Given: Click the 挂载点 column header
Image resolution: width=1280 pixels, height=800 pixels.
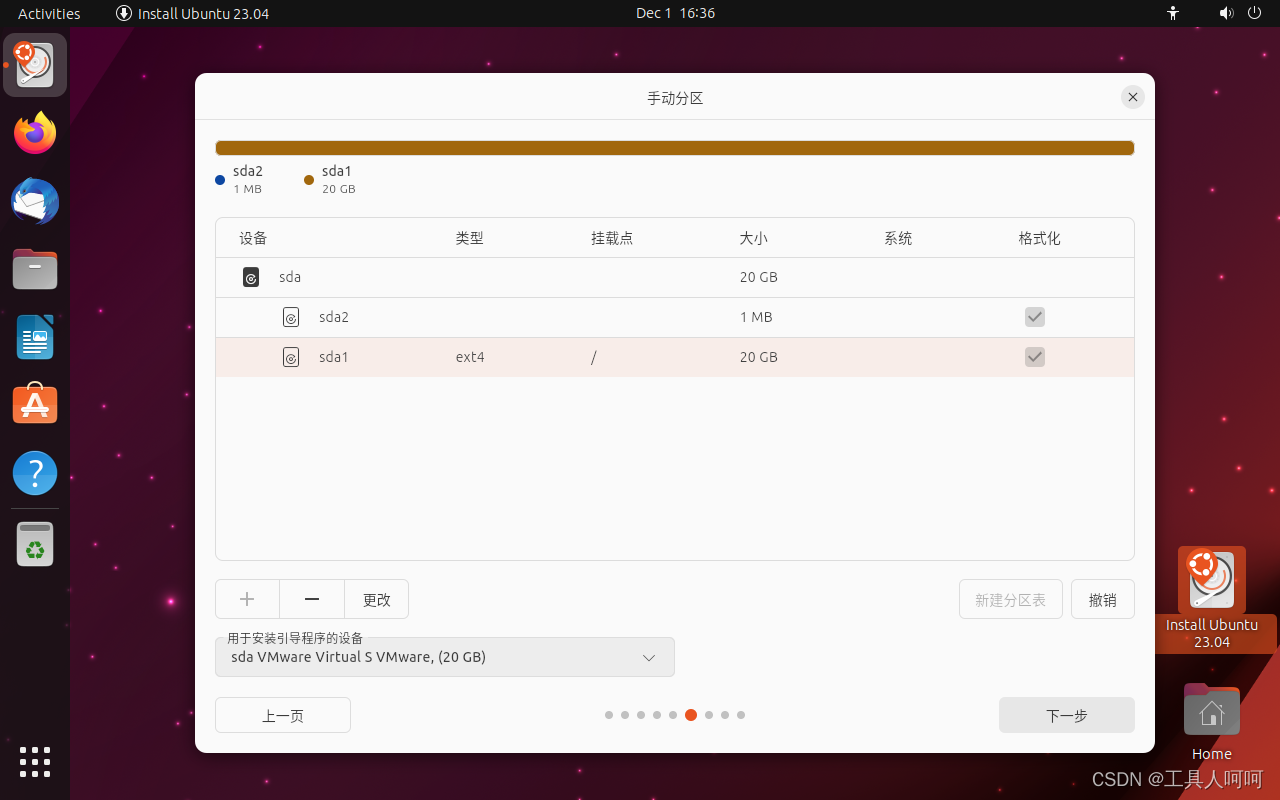Looking at the screenshot, I should pyautogui.click(x=612, y=238).
